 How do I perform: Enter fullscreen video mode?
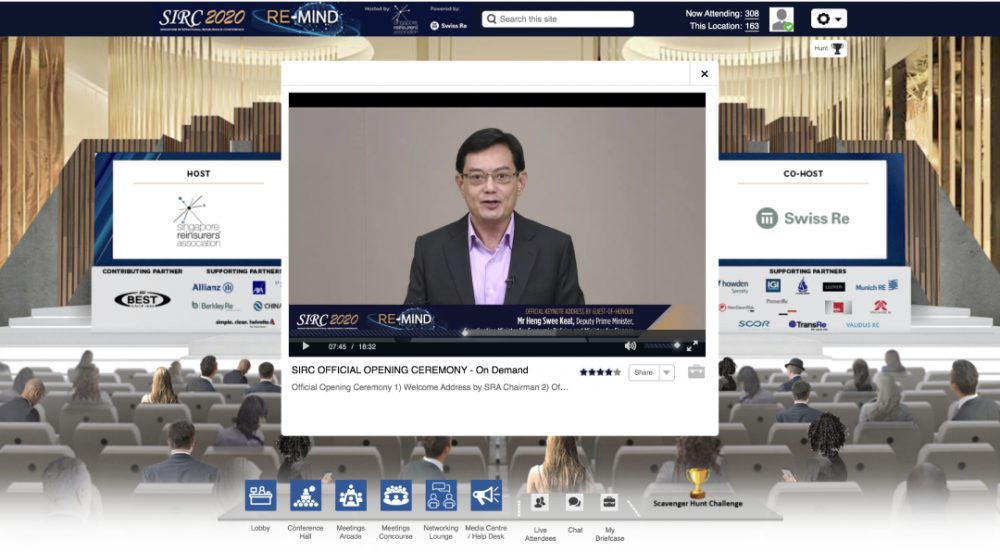click(x=692, y=346)
